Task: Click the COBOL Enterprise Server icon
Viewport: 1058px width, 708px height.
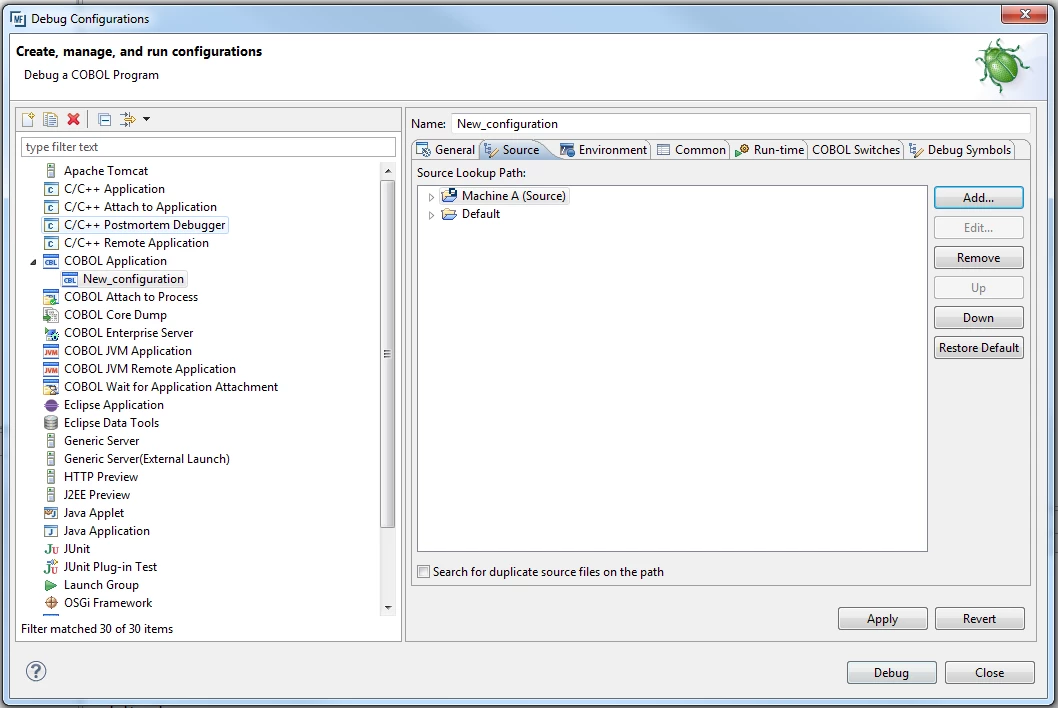Action: point(51,333)
